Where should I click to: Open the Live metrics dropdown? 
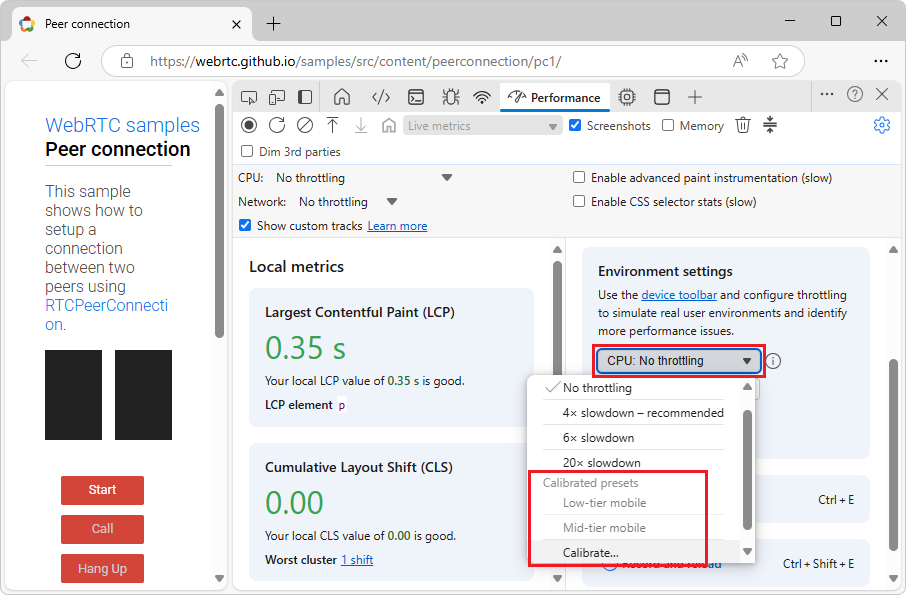(x=482, y=125)
